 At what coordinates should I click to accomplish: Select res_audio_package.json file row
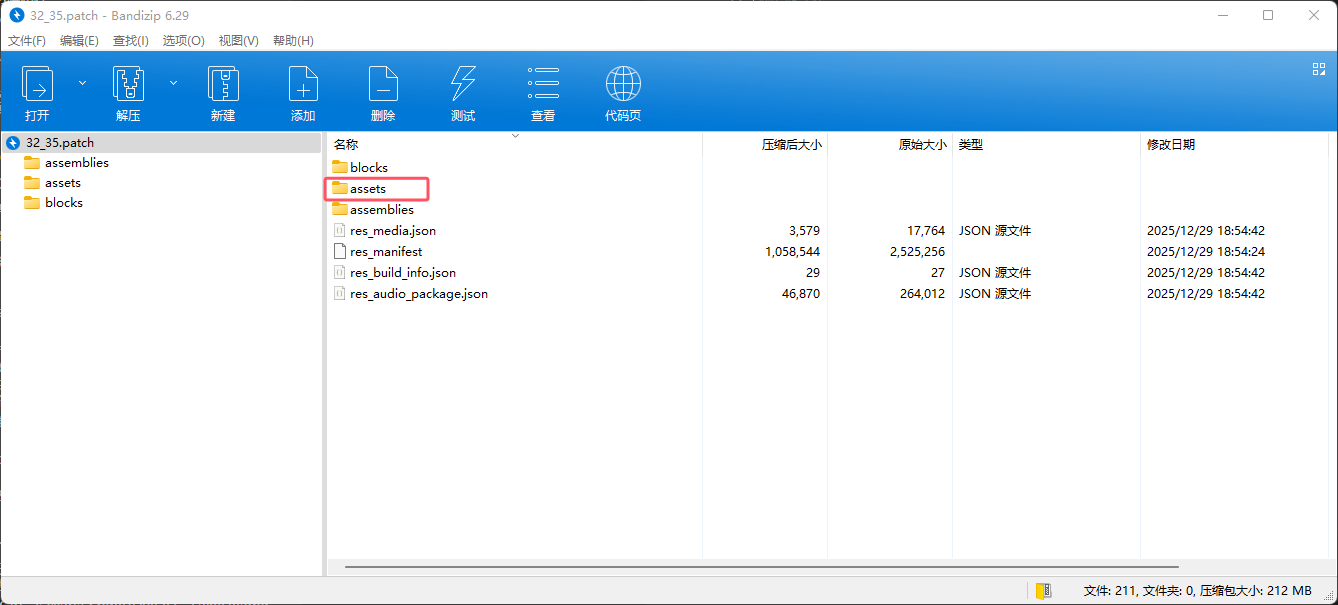tap(828, 294)
